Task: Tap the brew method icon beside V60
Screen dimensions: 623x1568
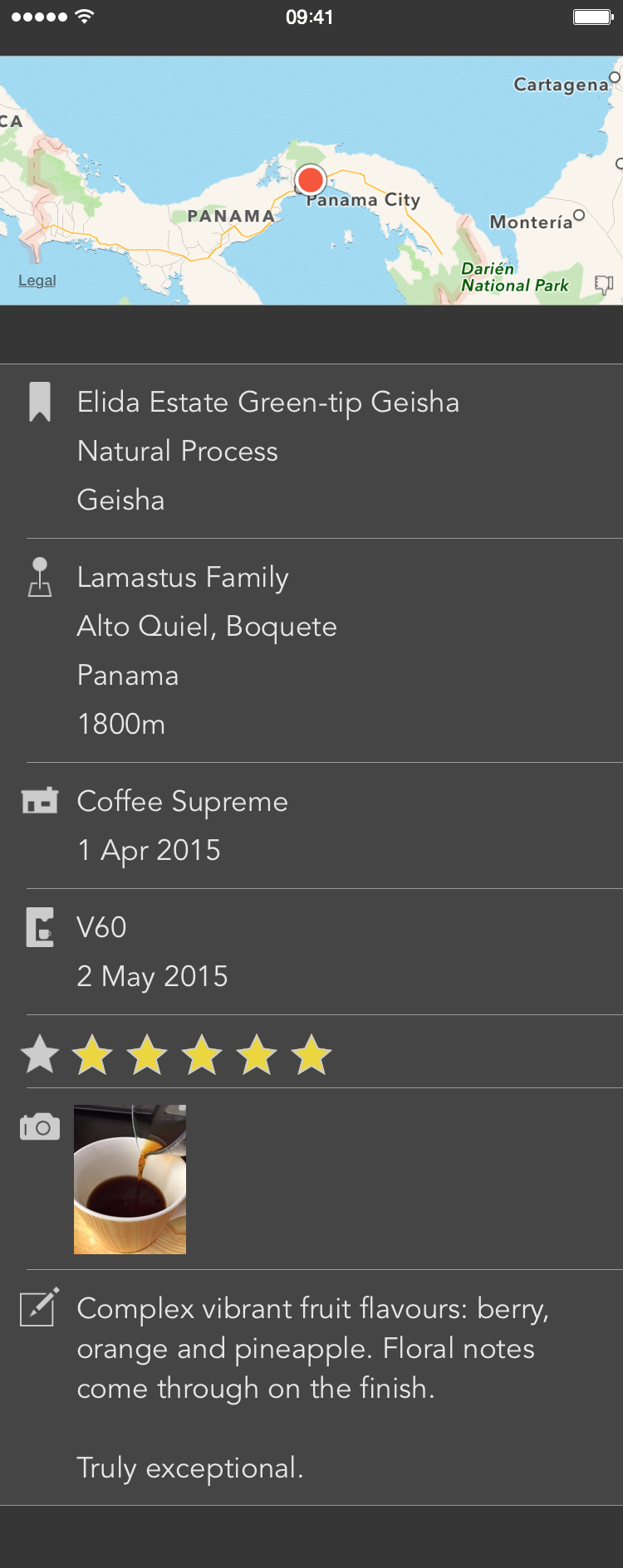Action: pos(40,927)
